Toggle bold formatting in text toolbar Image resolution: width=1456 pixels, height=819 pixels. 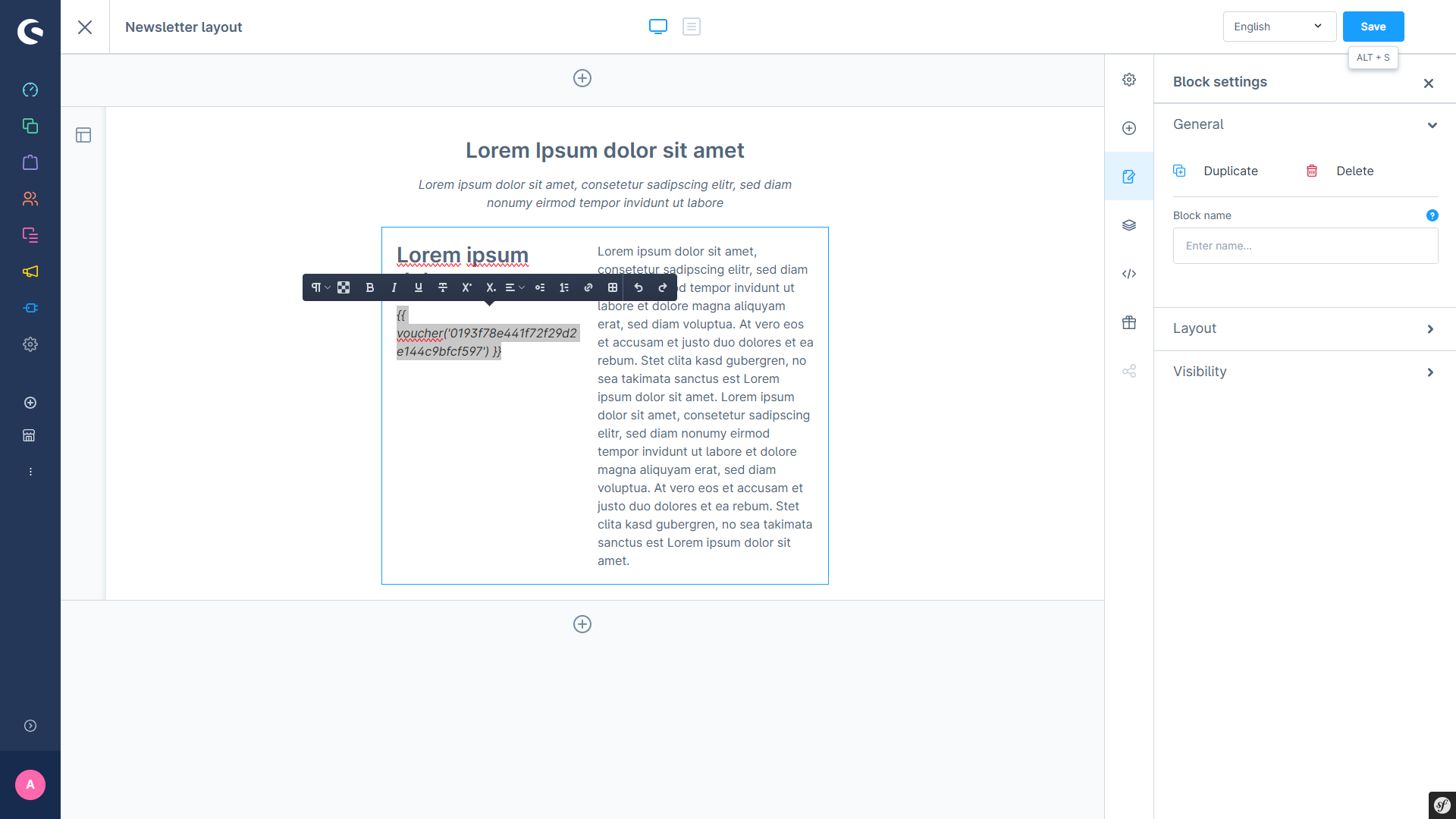pos(370,287)
